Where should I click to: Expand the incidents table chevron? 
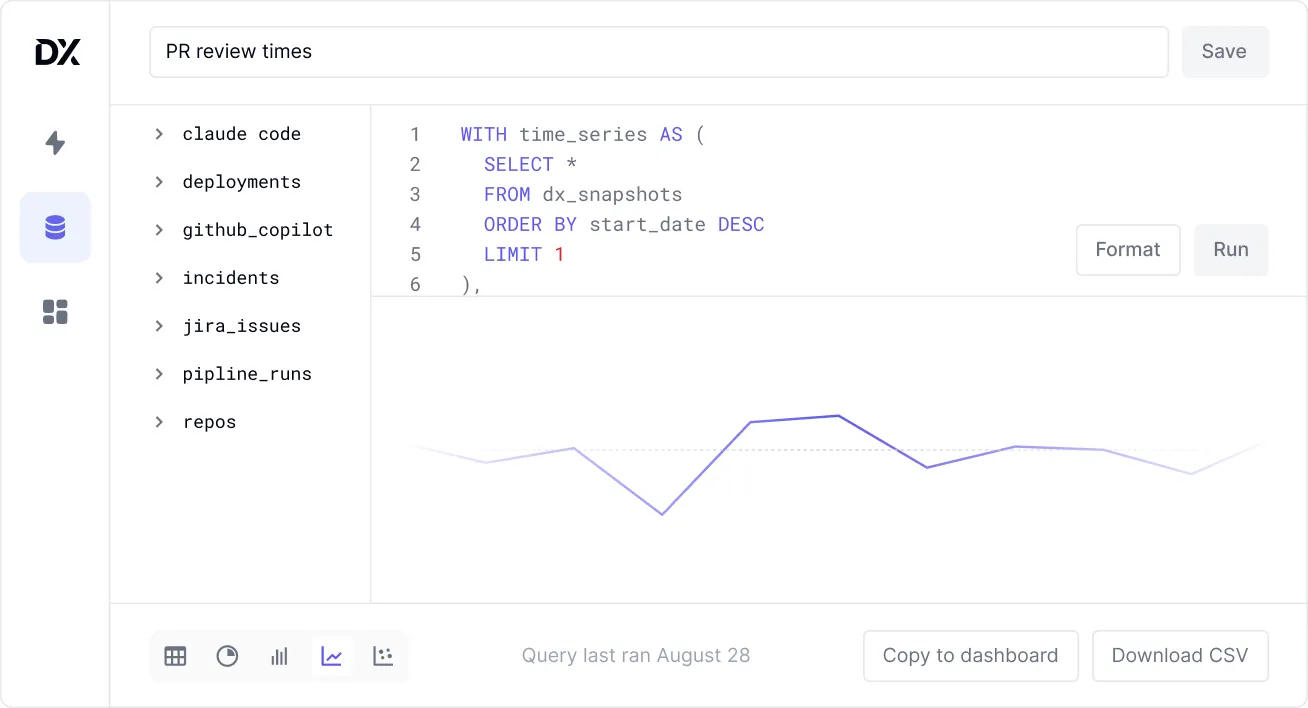[159, 278]
